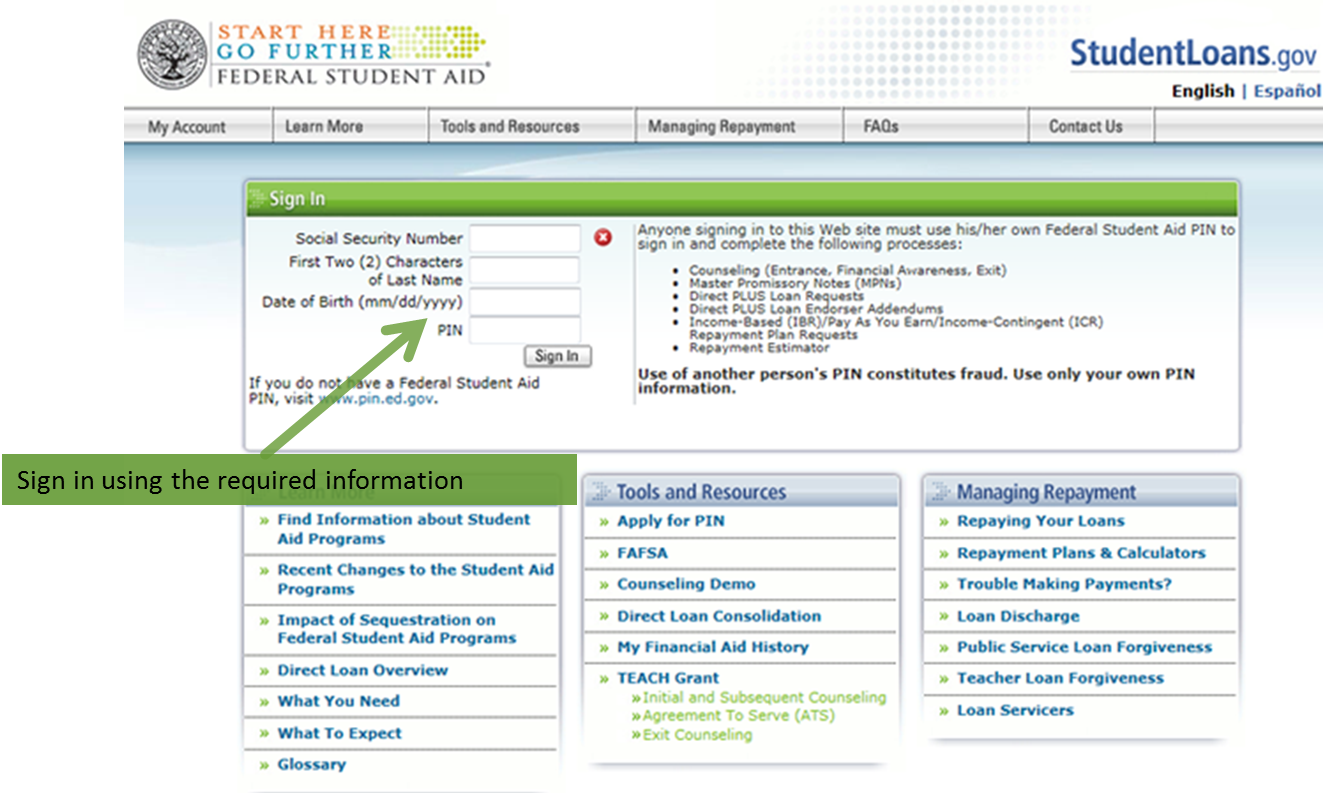Open Impact of Sequestration on Federal Student Aid
The height and width of the screenshot is (793, 1323).
tap(396, 629)
